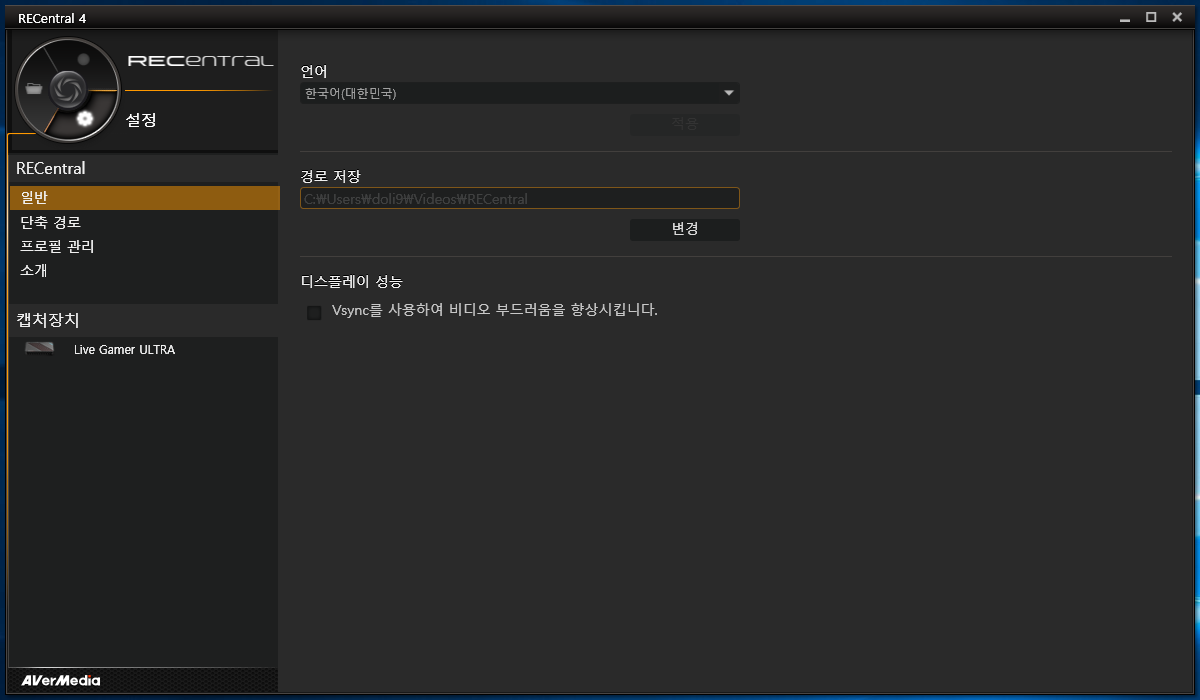Click the record dot on the dial

pos(84,59)
